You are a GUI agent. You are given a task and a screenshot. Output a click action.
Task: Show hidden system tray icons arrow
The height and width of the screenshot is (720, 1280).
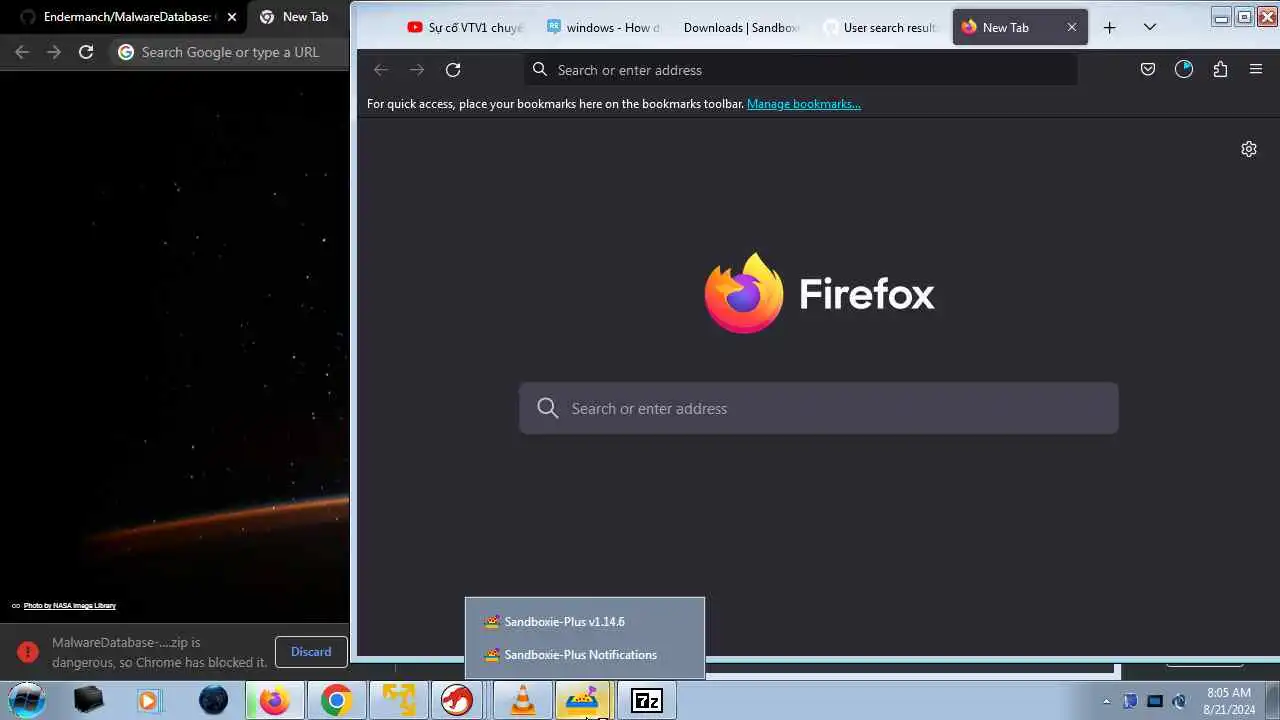[1106, 701]
